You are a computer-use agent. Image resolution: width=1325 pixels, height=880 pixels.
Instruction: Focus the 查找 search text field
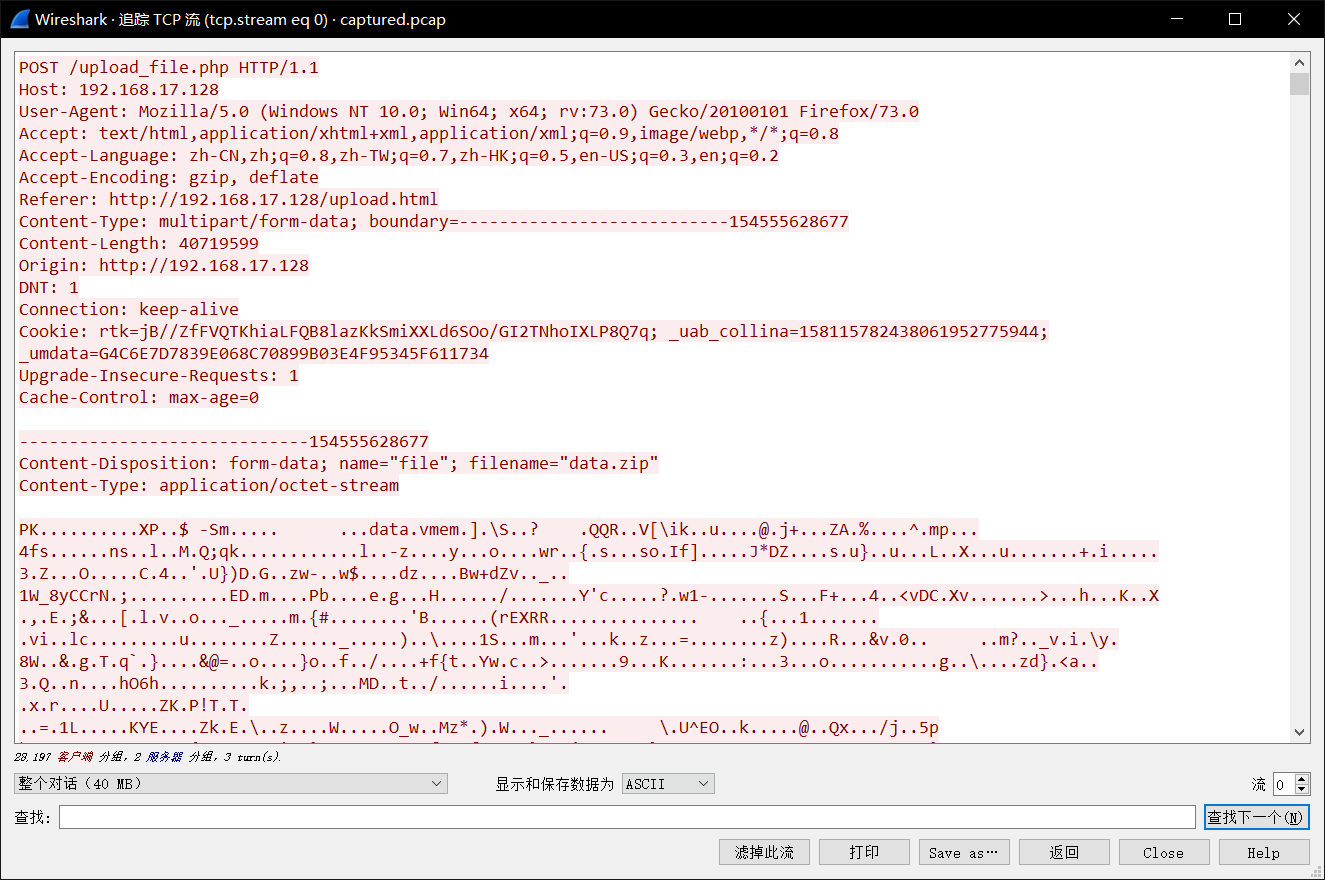pyautogui.click(x=626, y=818)
